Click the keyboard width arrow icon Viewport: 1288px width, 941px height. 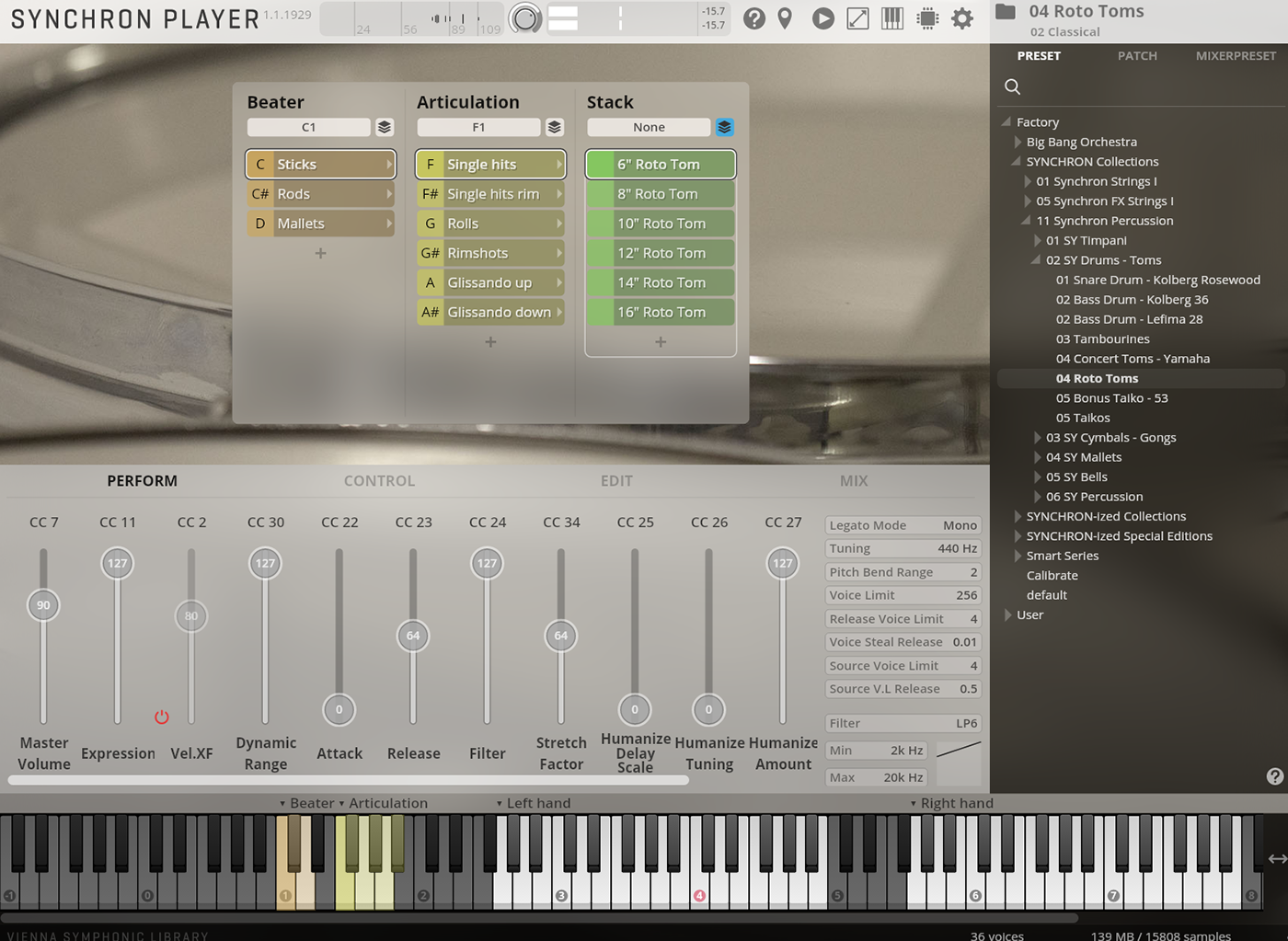click(1278, 858)
